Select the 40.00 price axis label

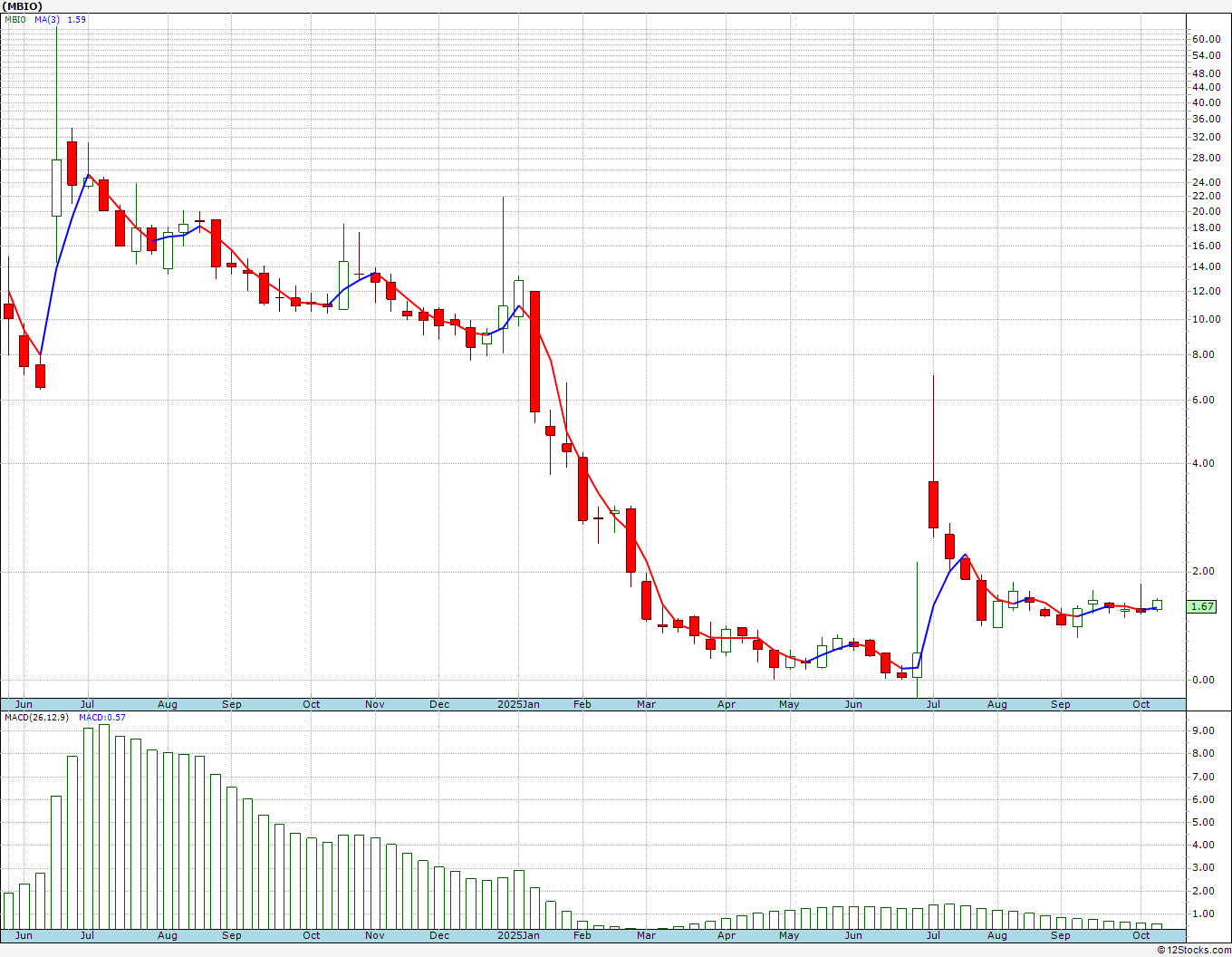click(1206, 101)
